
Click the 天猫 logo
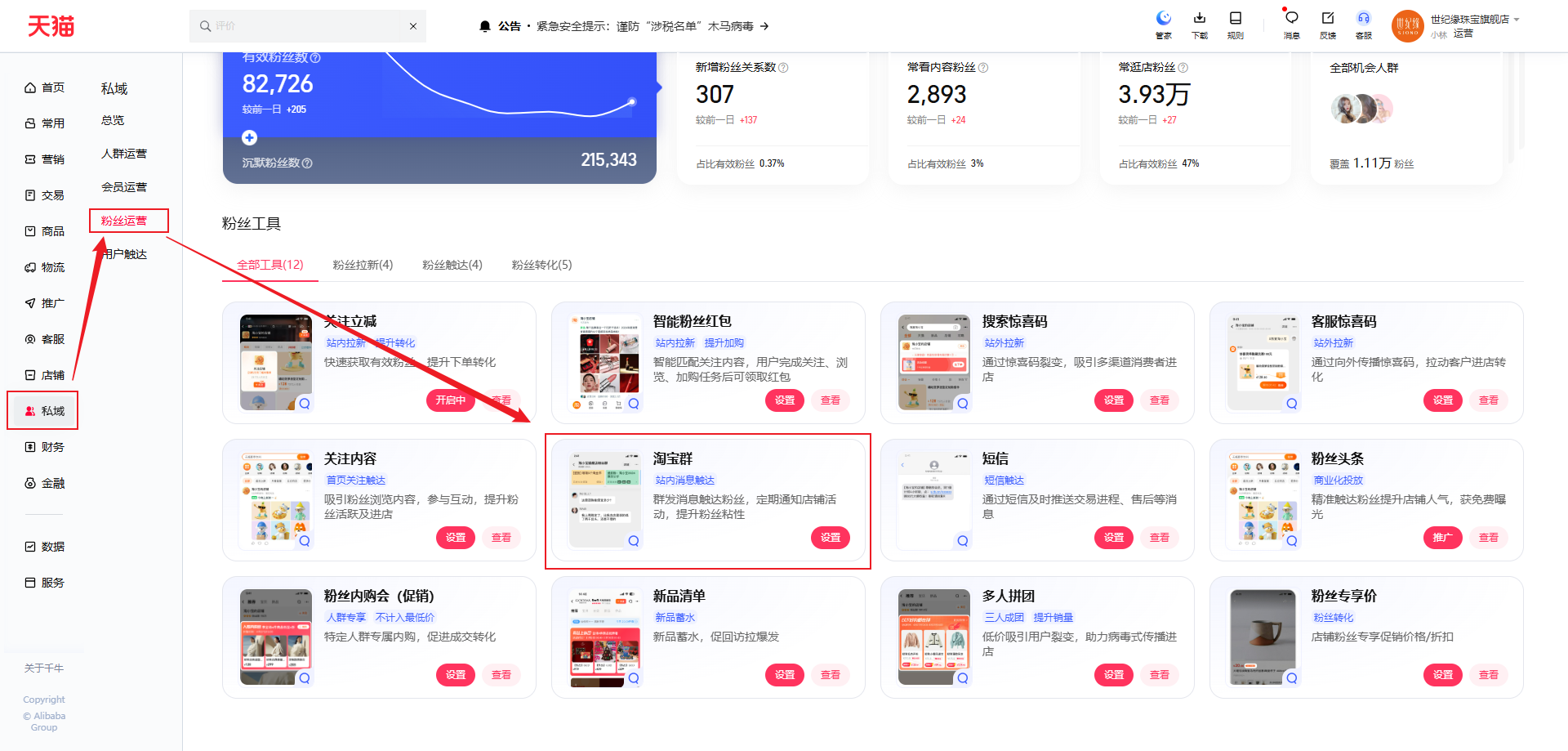pos(51,26)
